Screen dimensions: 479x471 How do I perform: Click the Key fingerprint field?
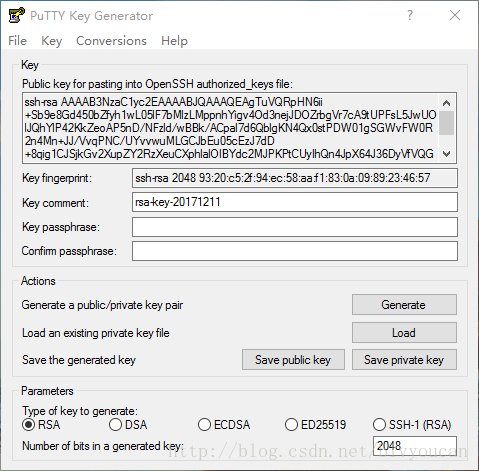[295, 178]
